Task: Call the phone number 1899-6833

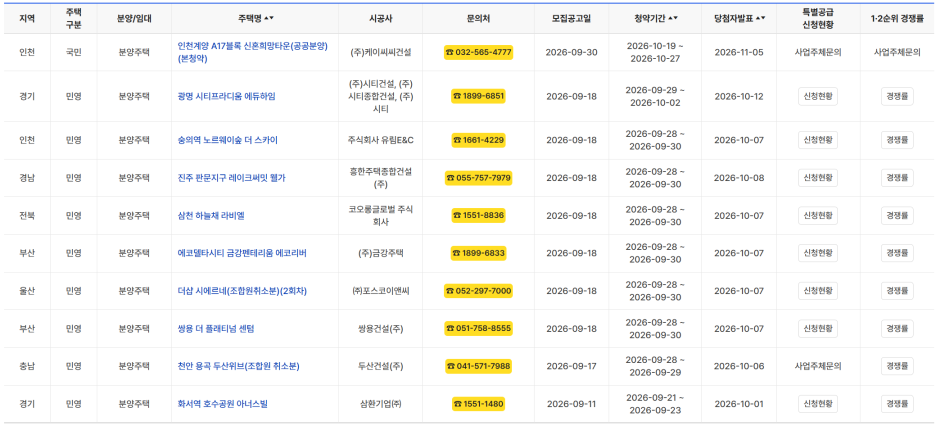Action: 478,254
